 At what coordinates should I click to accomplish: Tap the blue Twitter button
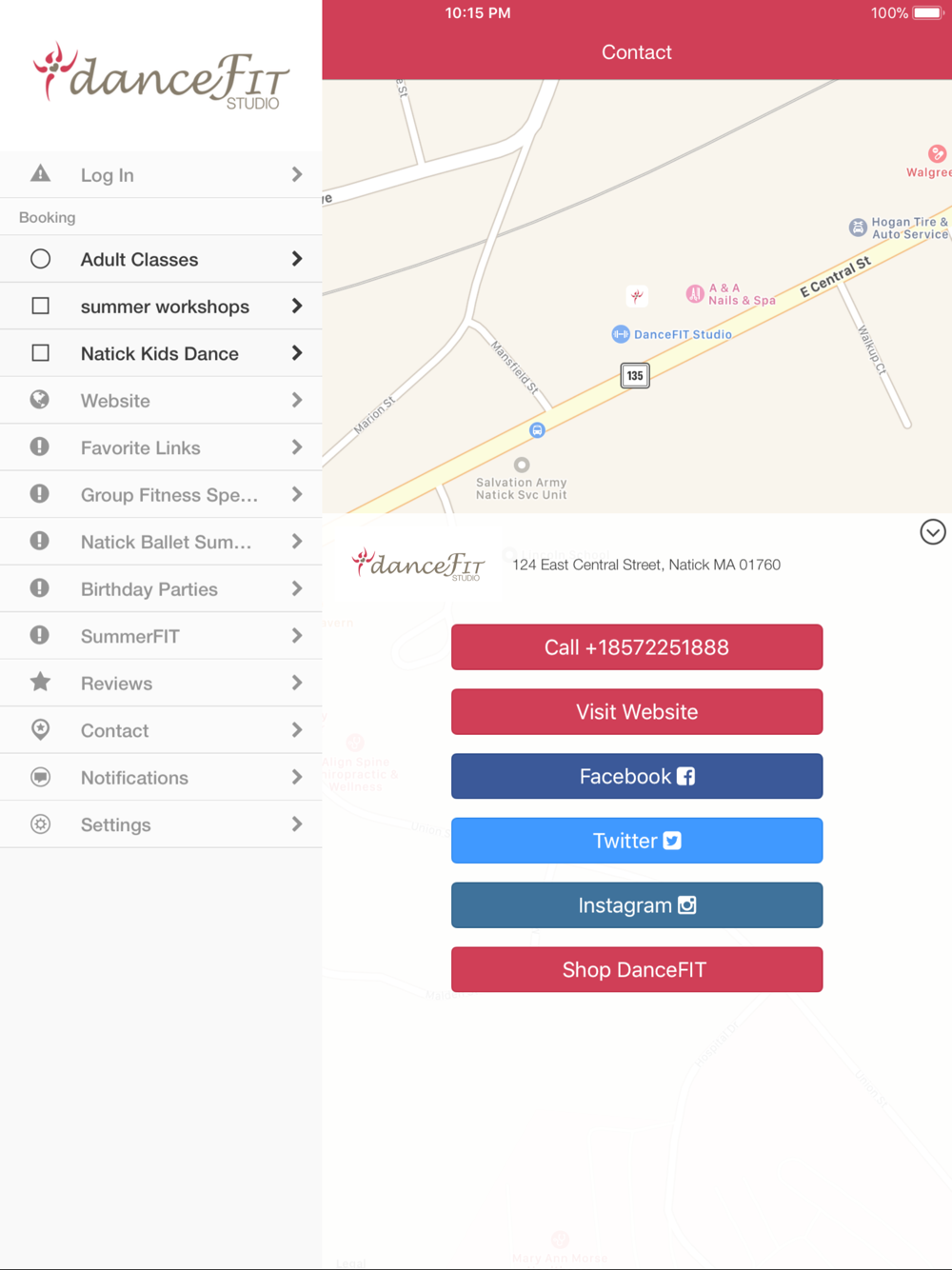637,841
